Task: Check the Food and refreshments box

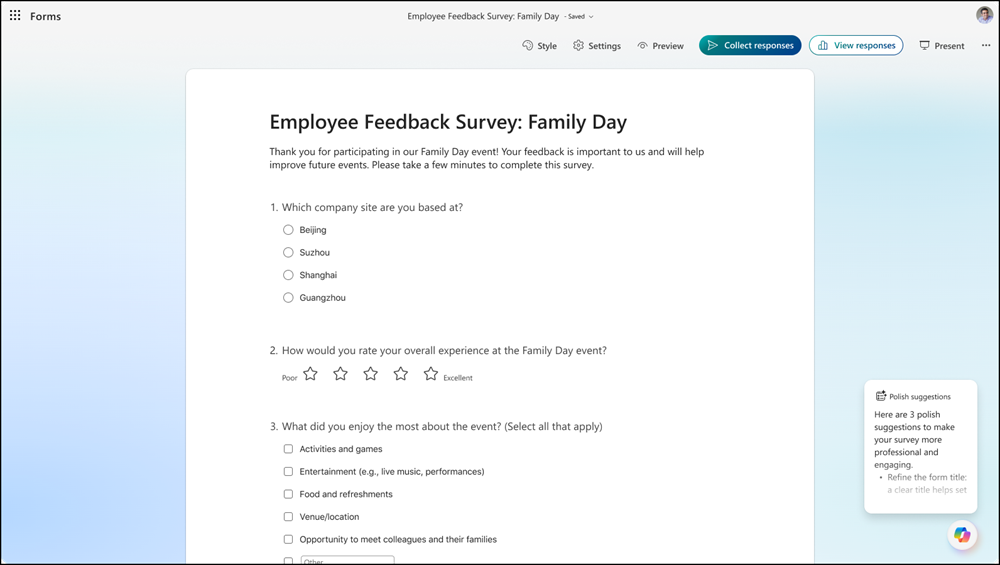Action: click(288, 494)
